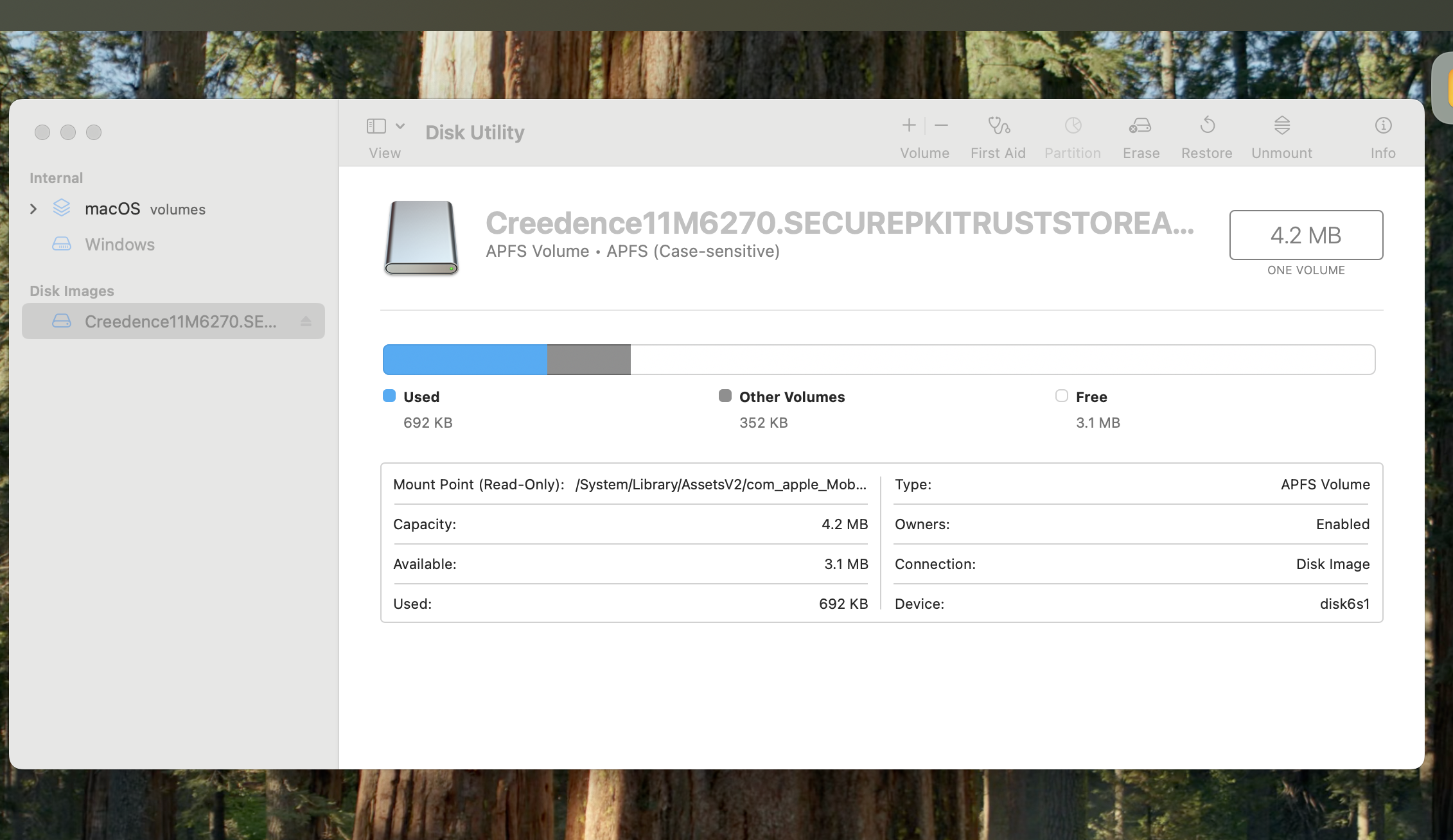Open the View options dropdown chevron
Screen dimensions: 1453x840
400,126
